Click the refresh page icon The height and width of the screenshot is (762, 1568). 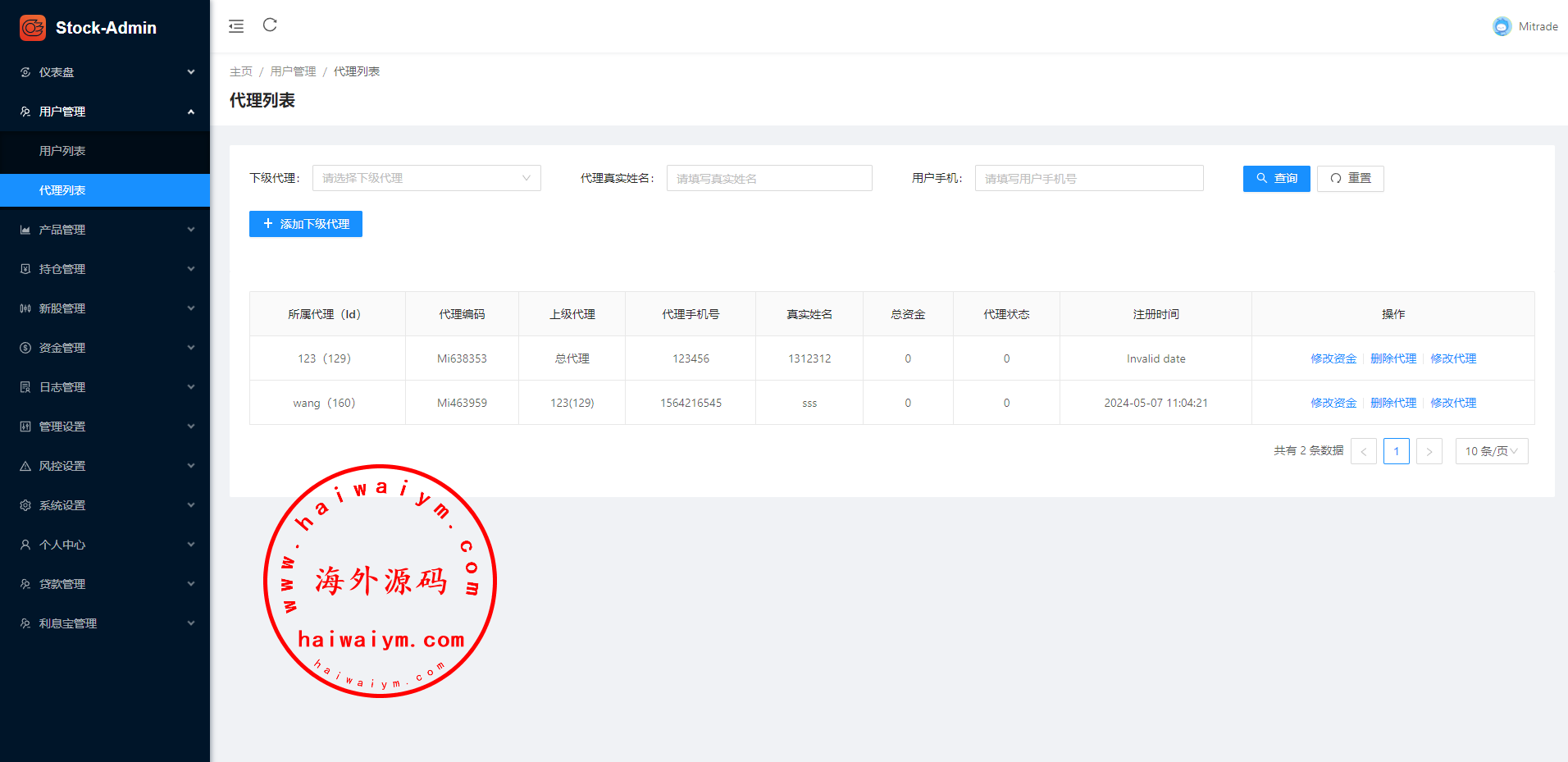click(270, 25)
